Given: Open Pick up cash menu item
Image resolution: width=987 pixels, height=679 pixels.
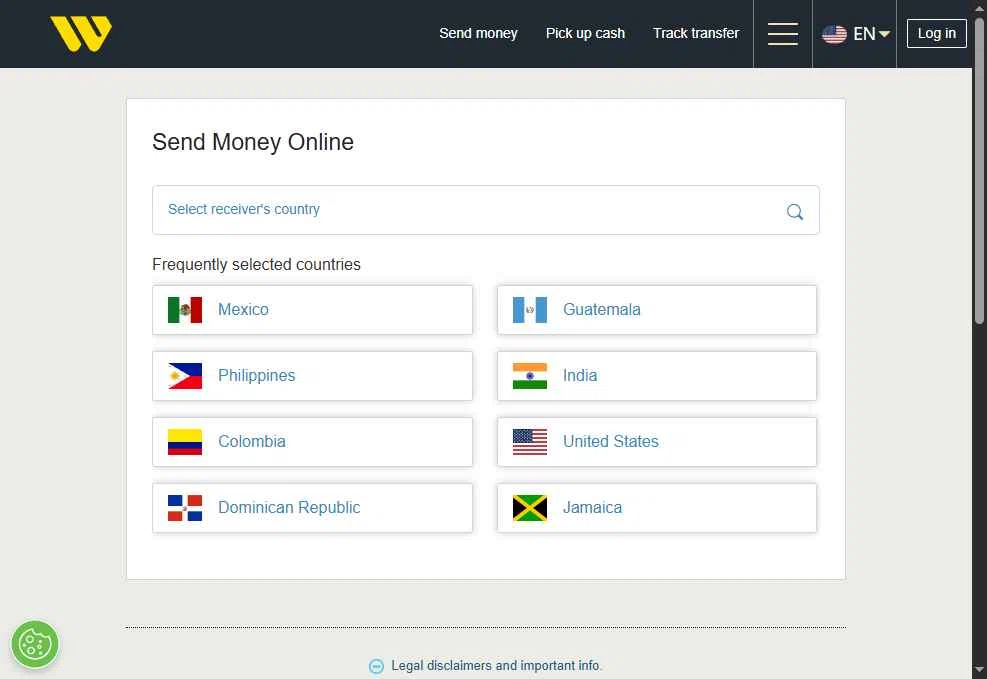Looking at the screenshot, I should (x=585, y=33).
